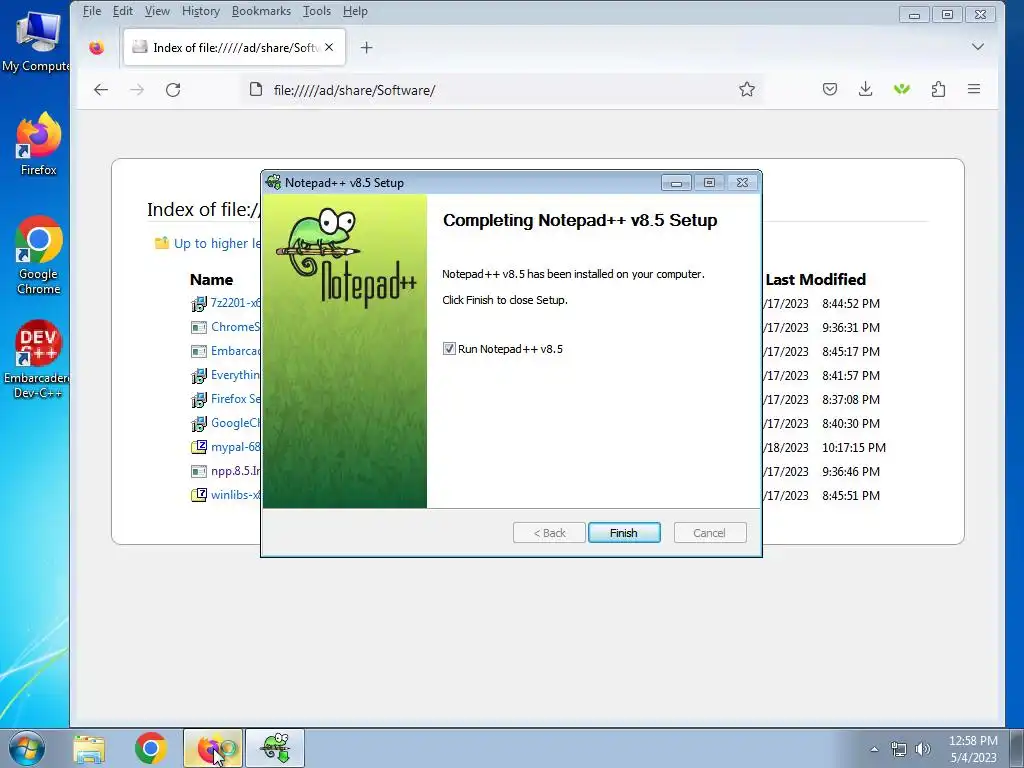The width and height of the screenshot is (1024, 768).
Task: Open Firefox Bookmarks menu
Action: pyautogui.click(x=261, y=11)
